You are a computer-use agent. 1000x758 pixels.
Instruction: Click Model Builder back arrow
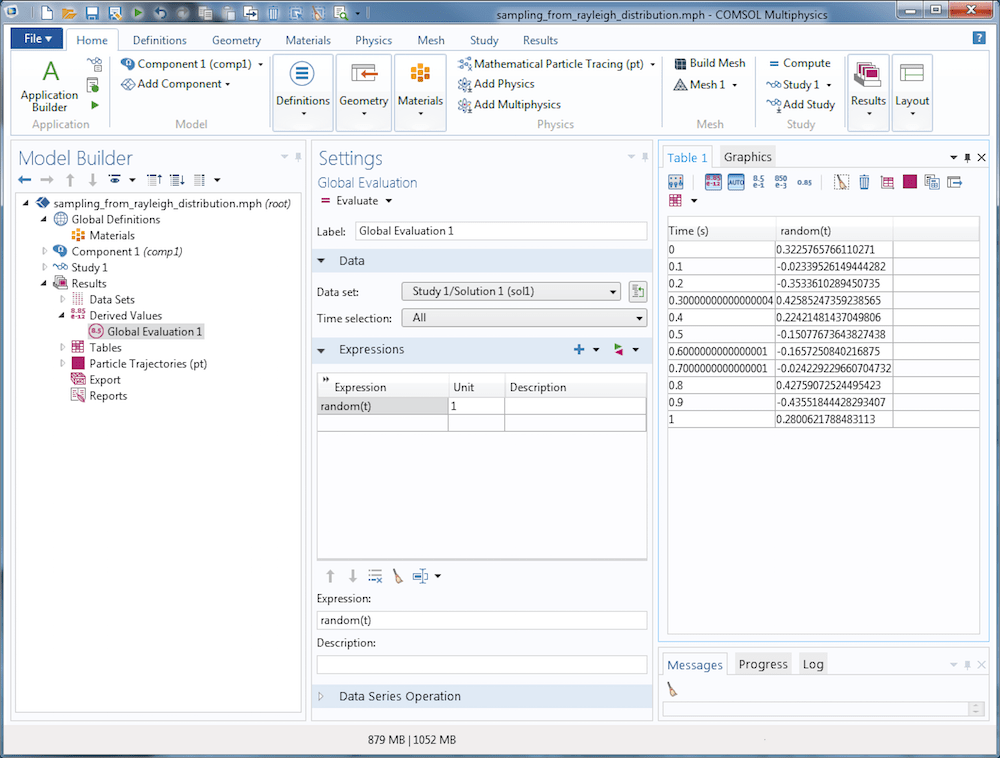click(25, 180)
